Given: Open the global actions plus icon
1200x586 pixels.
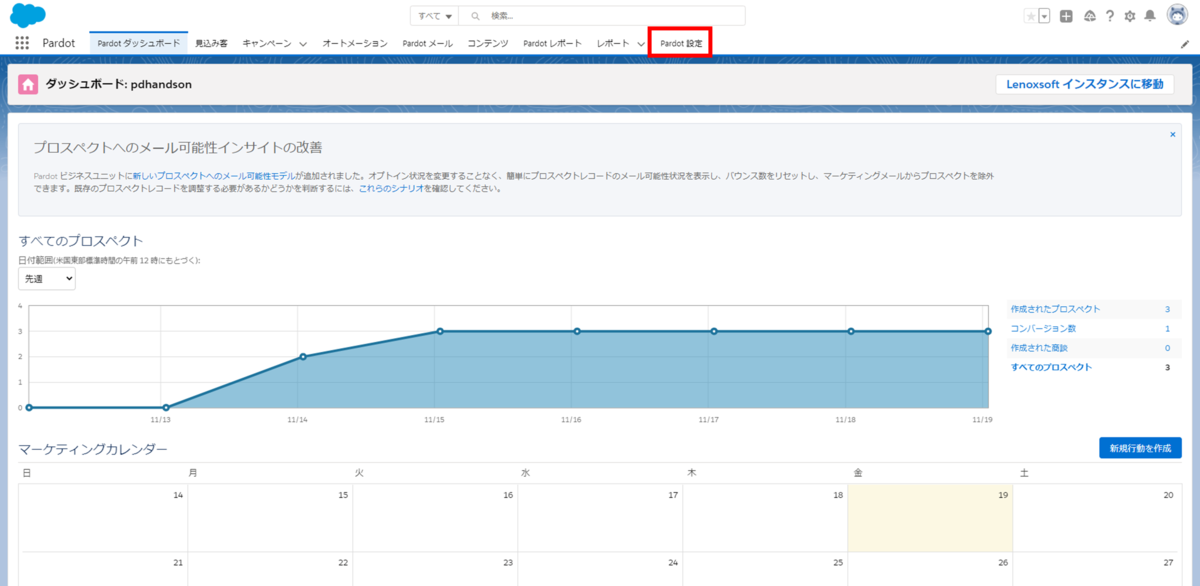Looking at the screenshot, I should [1066, 16].
